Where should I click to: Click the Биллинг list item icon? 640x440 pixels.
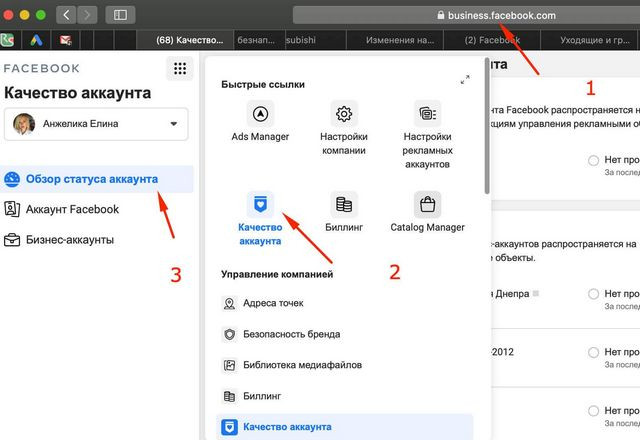click(x=229, y=396)
